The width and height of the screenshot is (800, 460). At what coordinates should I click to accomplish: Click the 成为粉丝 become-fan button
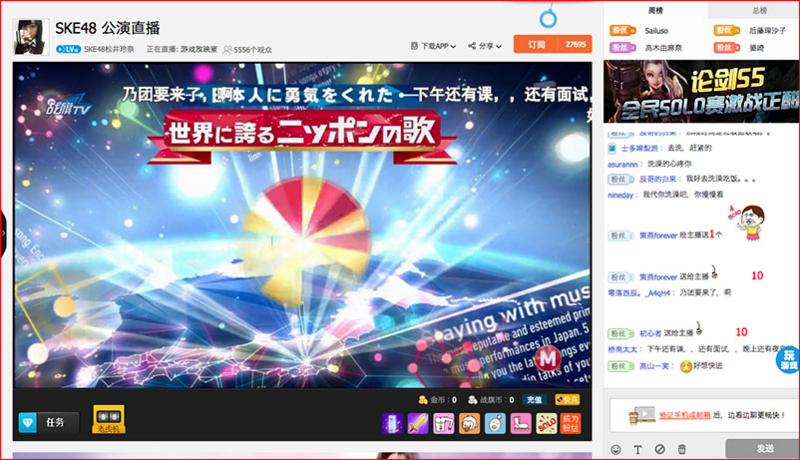pyautogui.click(x=570, y=424)
